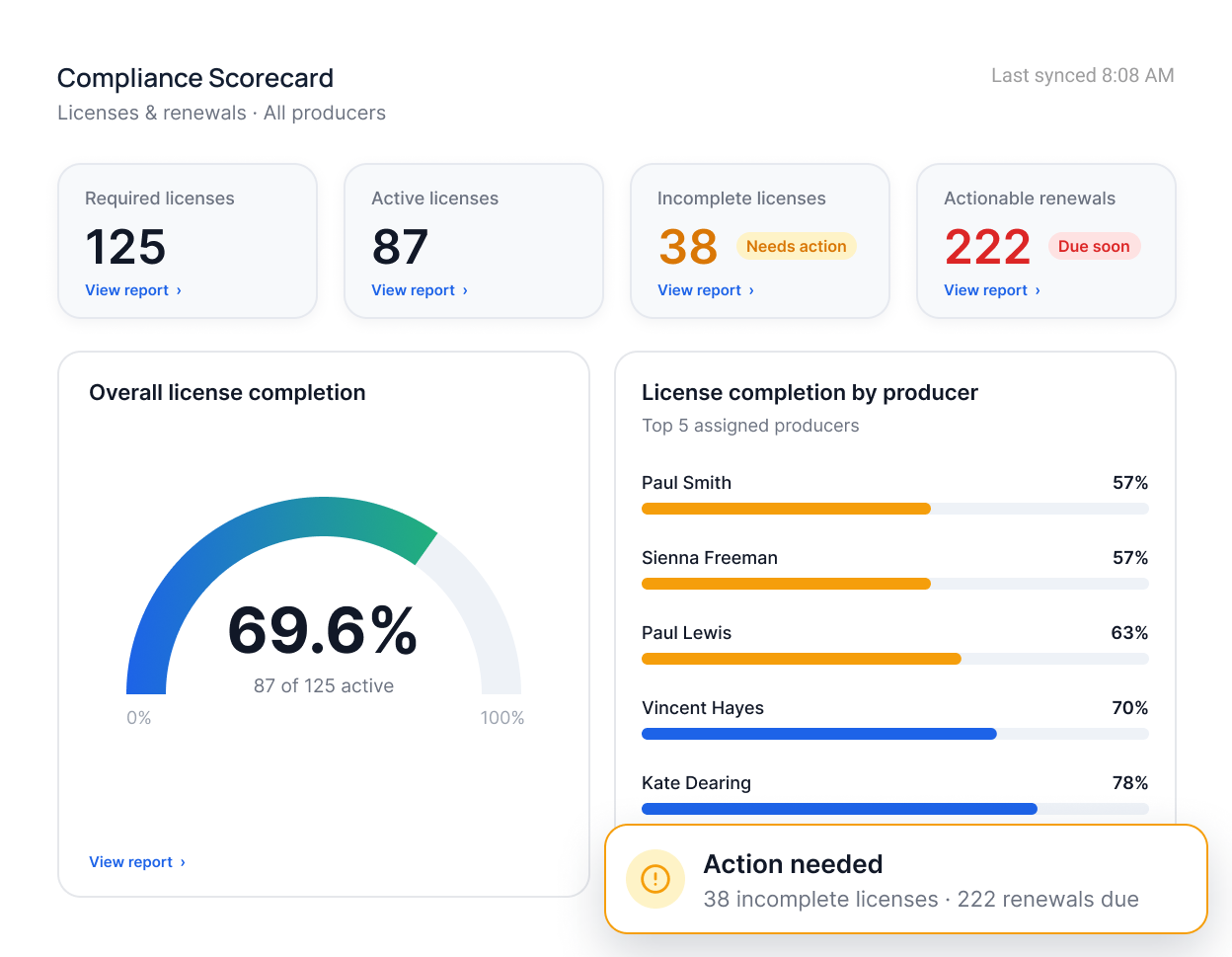
Task: Click the License completion by producer heading
Action: [809, 393]
